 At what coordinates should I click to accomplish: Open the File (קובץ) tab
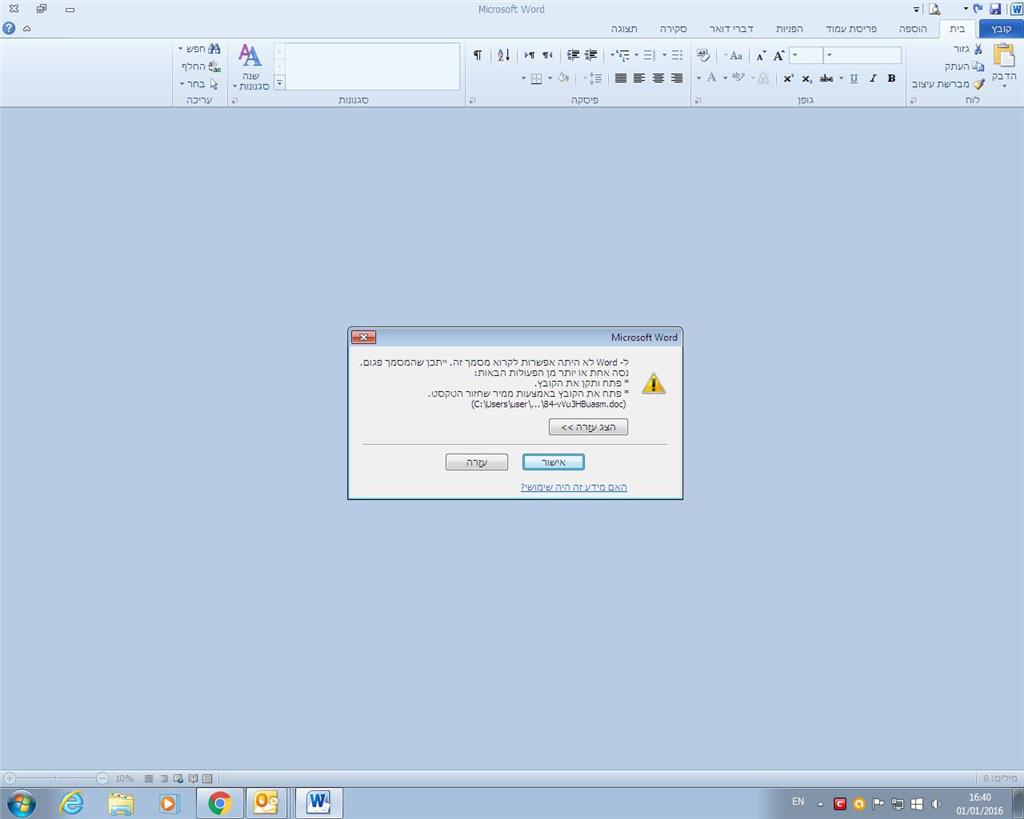coord(1001,29)
